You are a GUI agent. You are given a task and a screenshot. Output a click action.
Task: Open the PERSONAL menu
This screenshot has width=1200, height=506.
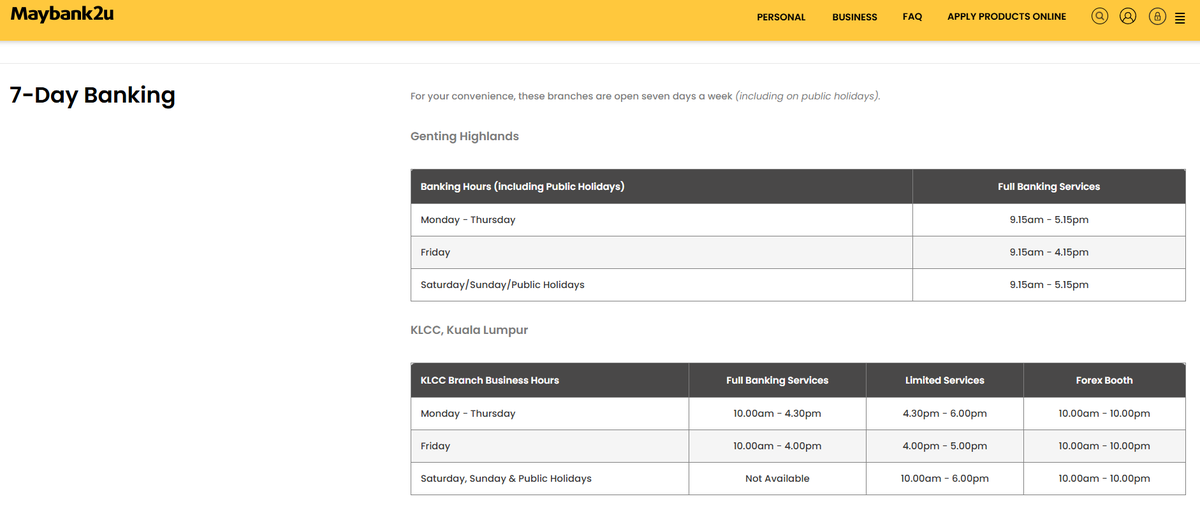[781, 17]
